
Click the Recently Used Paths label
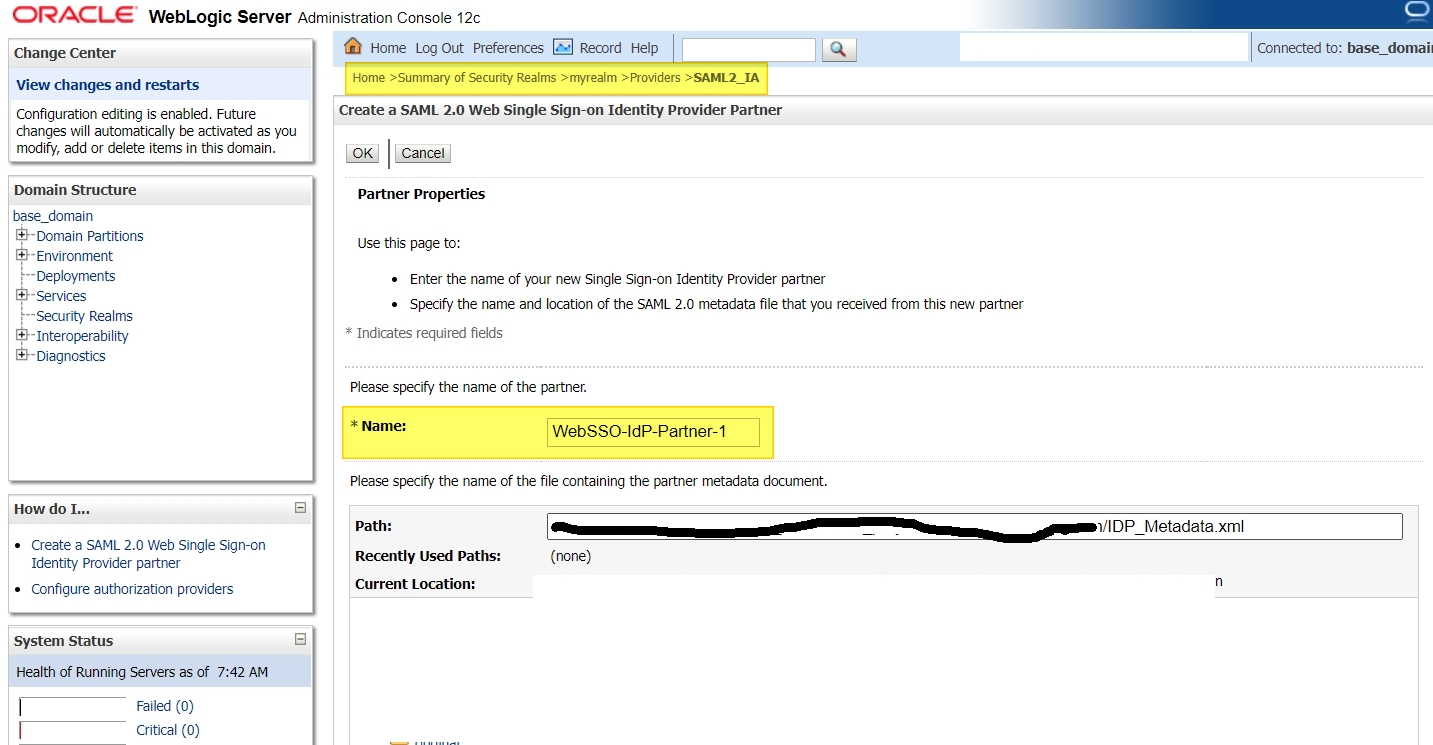pyautogui.click(x=428, y=556)
